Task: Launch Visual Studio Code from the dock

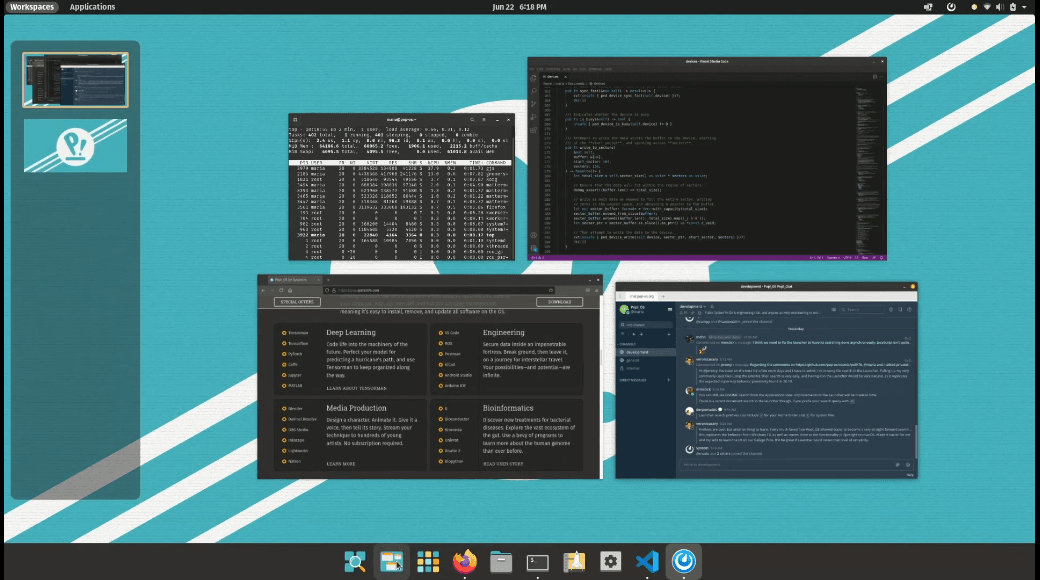Action: tap(647, 561)
